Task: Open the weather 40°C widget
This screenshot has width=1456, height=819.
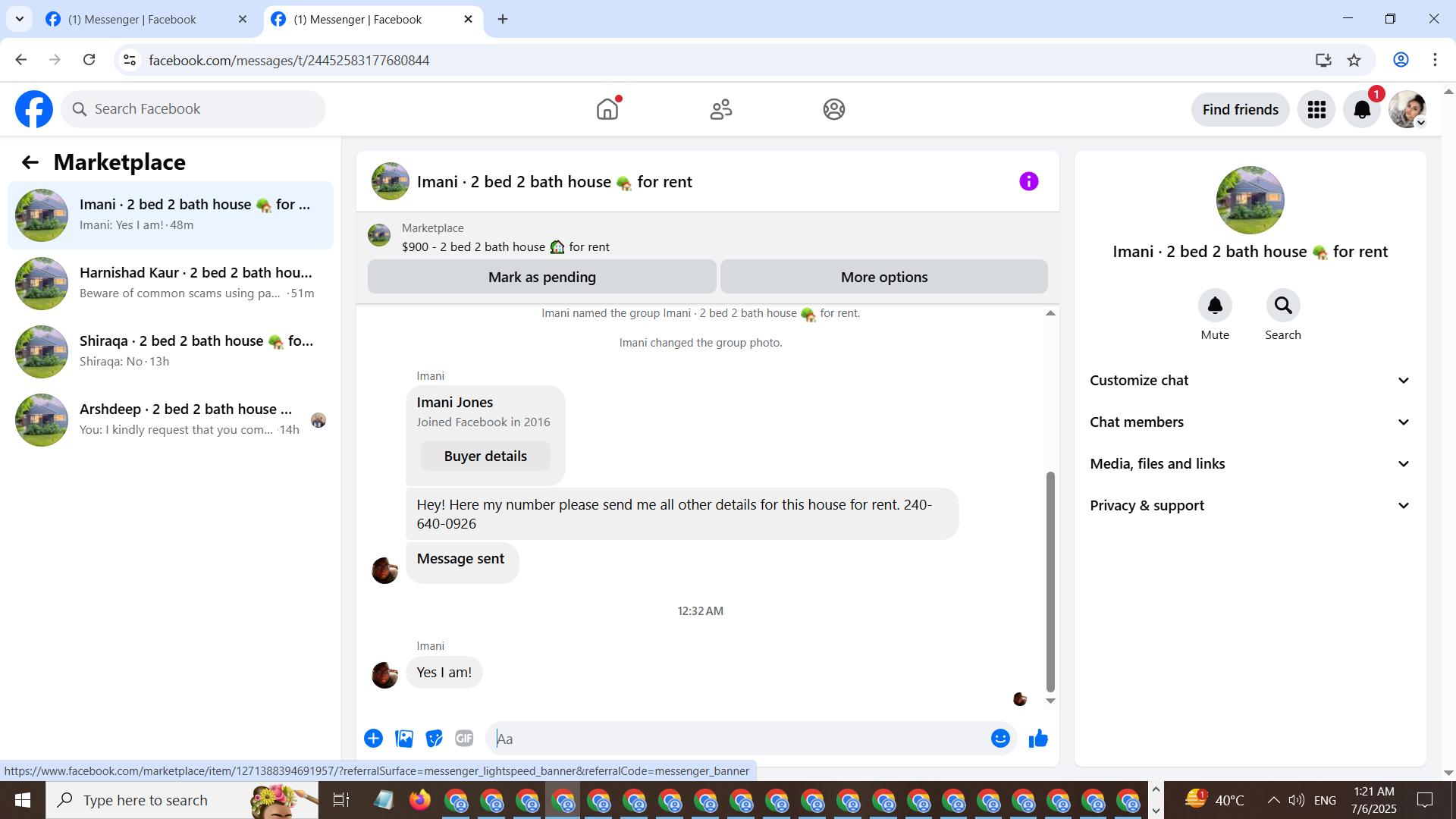Action: pos(1215,800)
